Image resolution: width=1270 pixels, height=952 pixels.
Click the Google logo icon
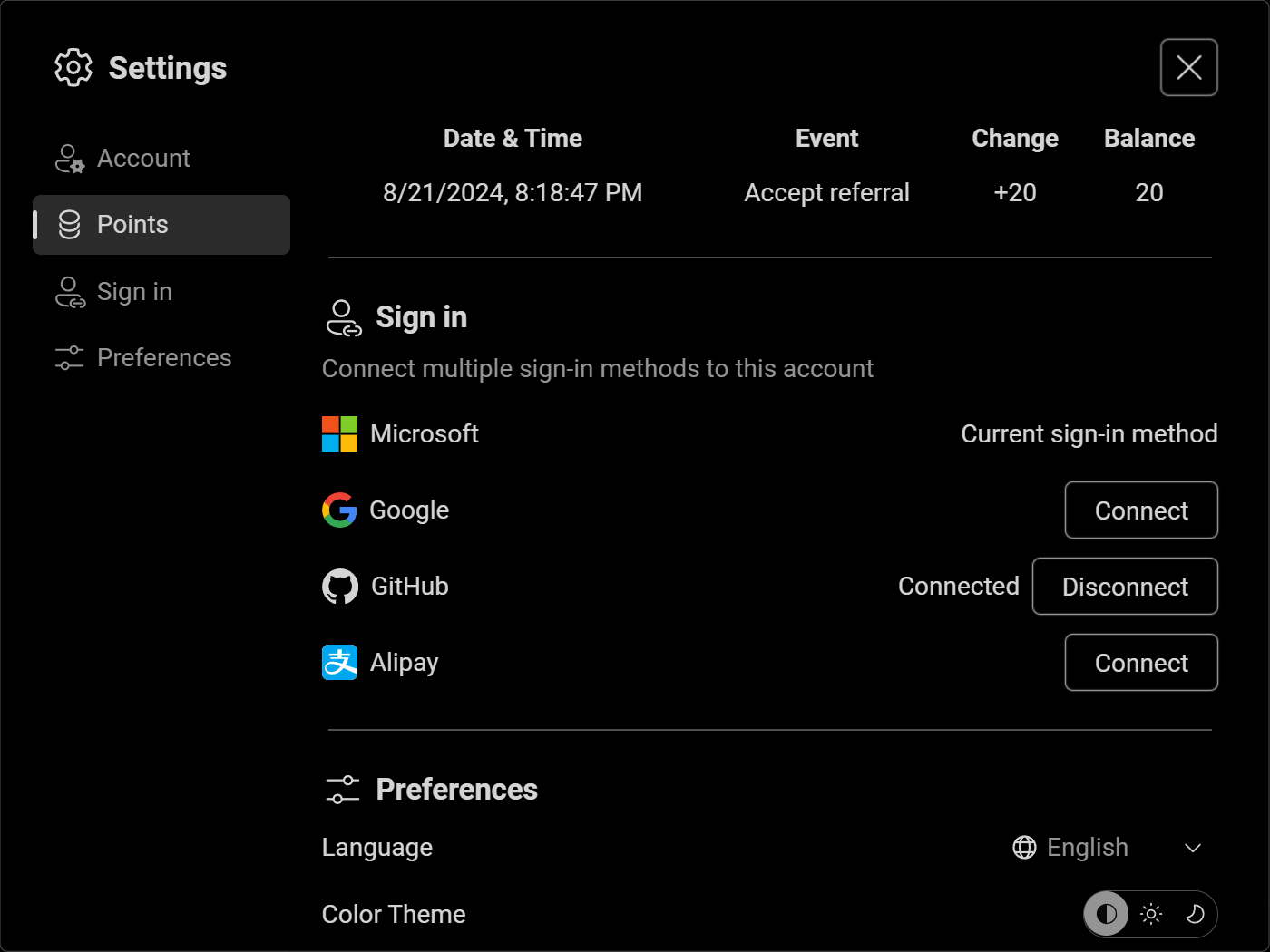340,510
